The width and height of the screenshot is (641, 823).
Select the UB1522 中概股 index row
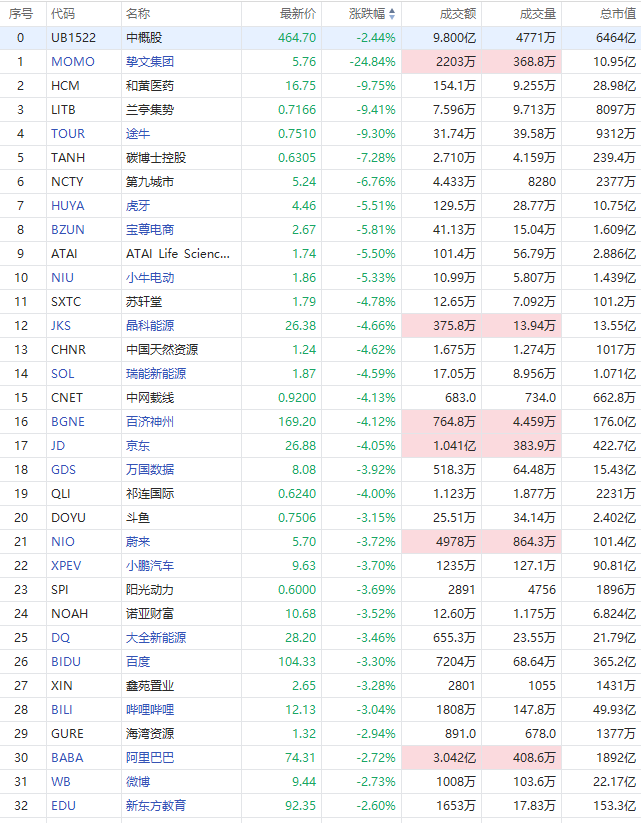coord(320,38)
